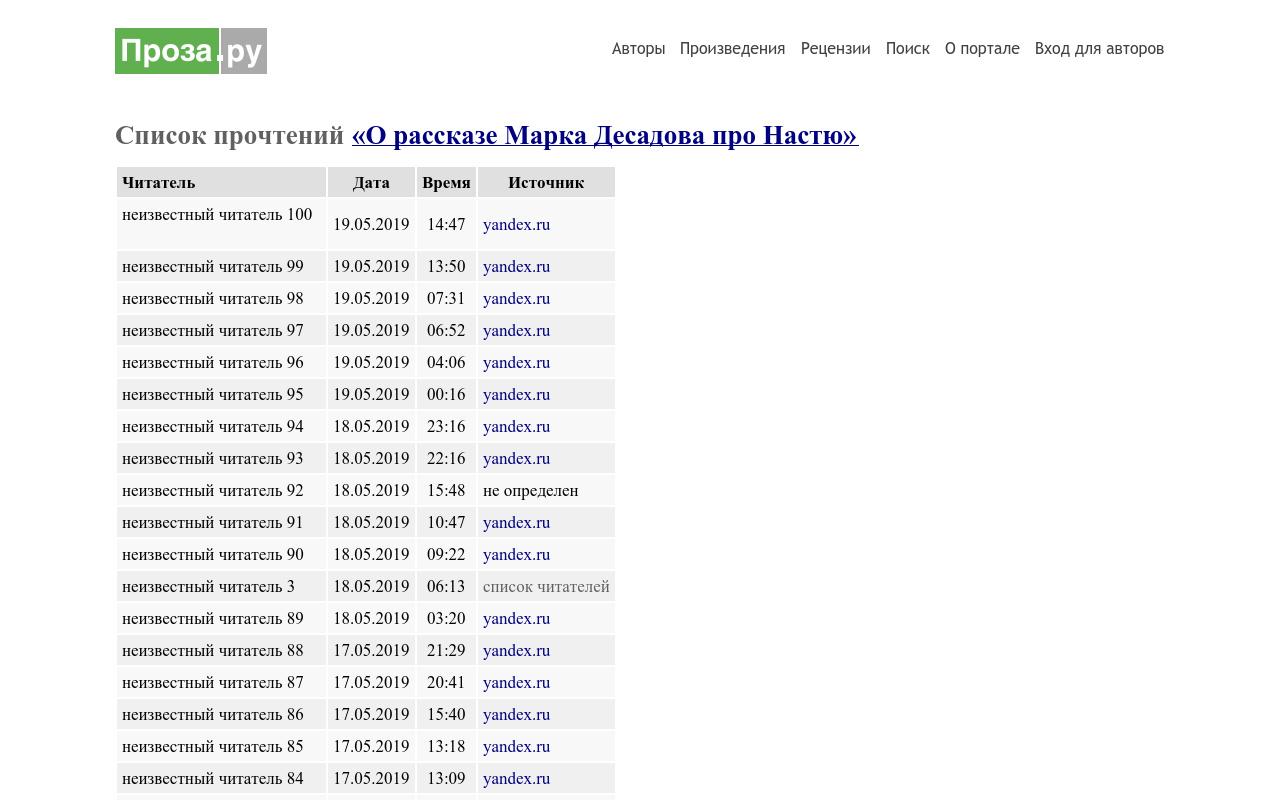The image size is (1280, 800).
Task: Open the Поиск page
Action: [907, 49]
